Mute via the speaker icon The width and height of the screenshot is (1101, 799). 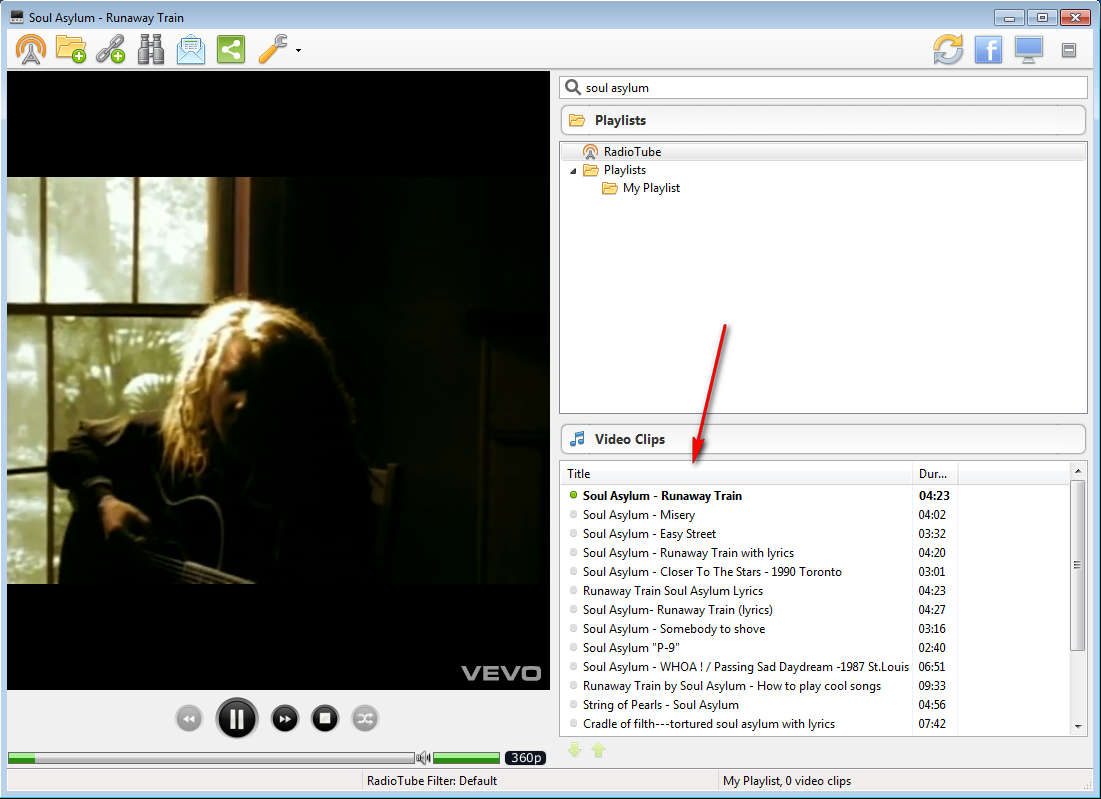tap(423, 758)
